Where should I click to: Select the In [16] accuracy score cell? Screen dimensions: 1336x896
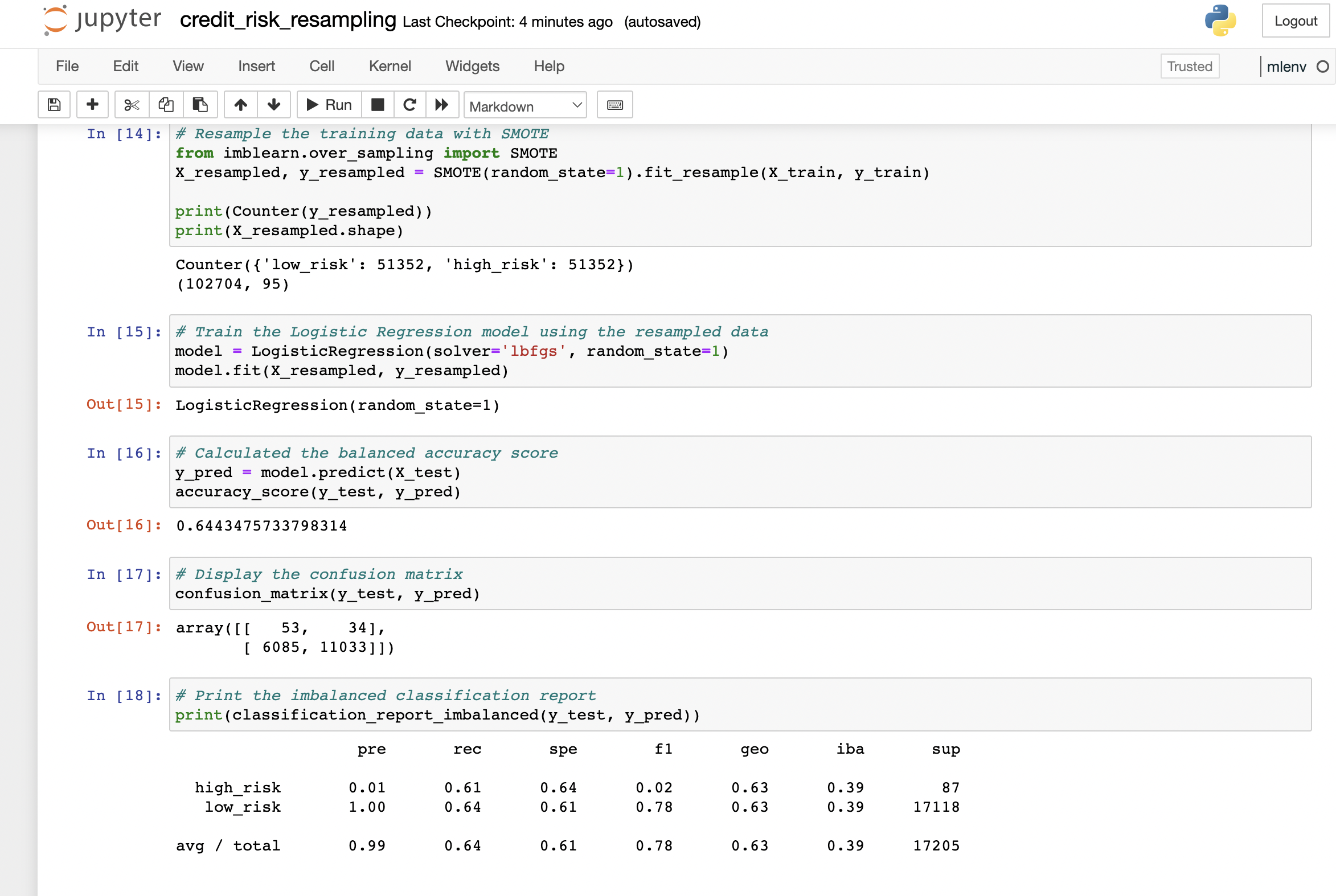pyautogui.click(x=740, y=472)
